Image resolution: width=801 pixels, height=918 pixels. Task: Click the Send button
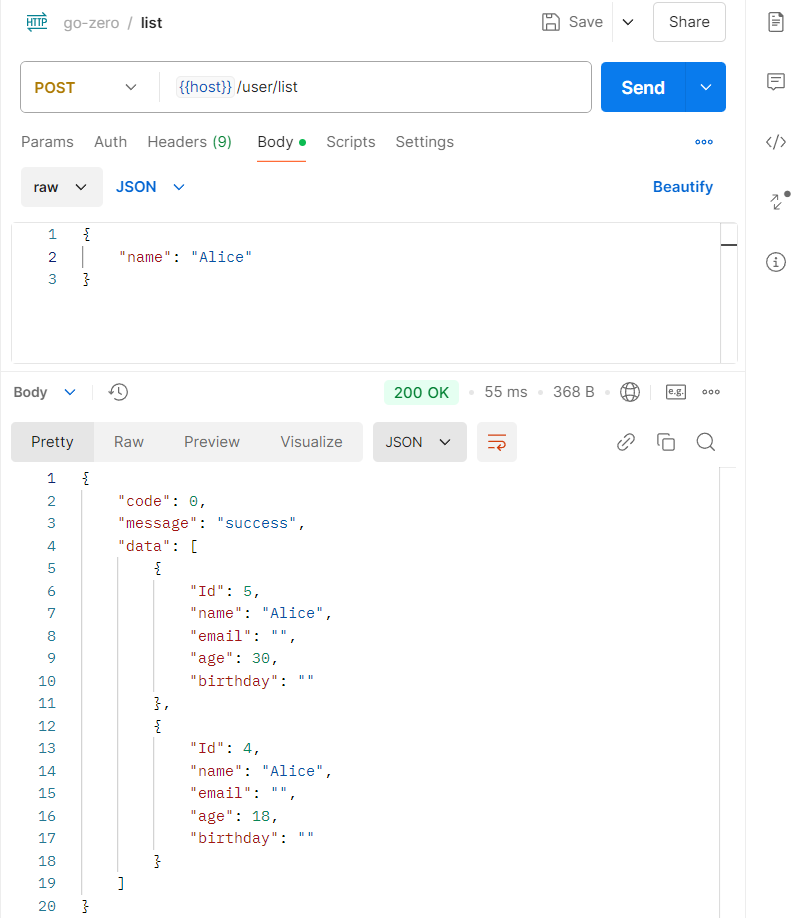pyautogui.click(x=642, y=88)
